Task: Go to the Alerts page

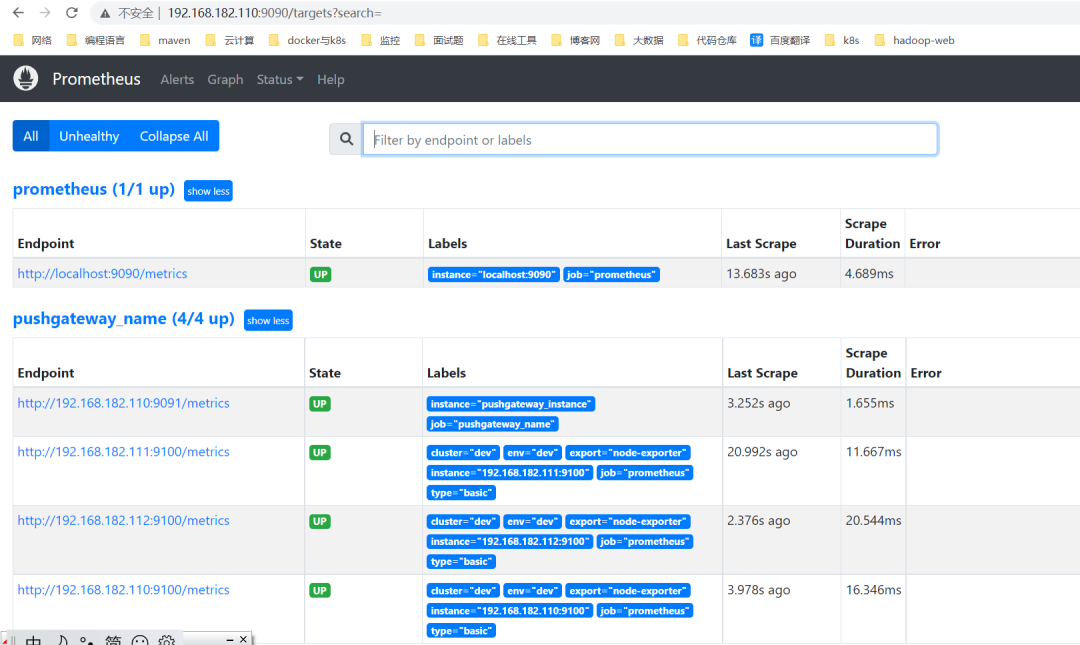Action: point(177,79)
